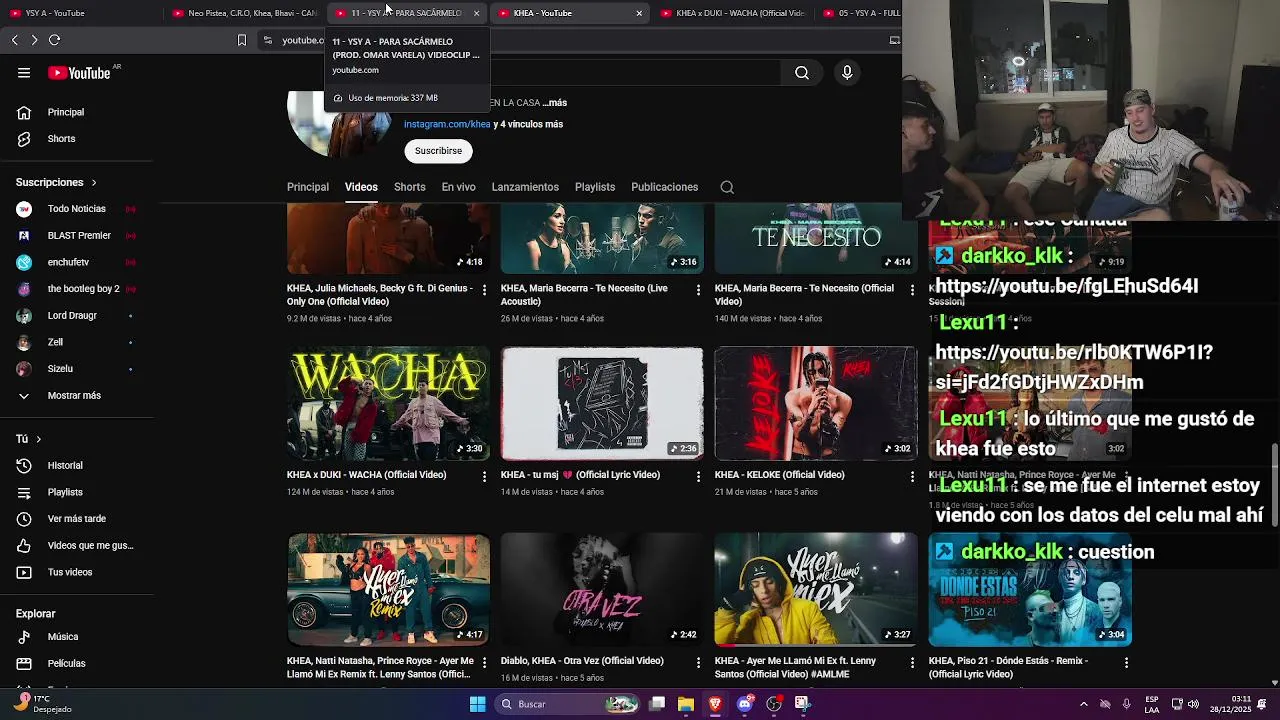Open Te Necesito (Official Video) thumbnail
1280x720 pixels.
click(x=815, y=238)
